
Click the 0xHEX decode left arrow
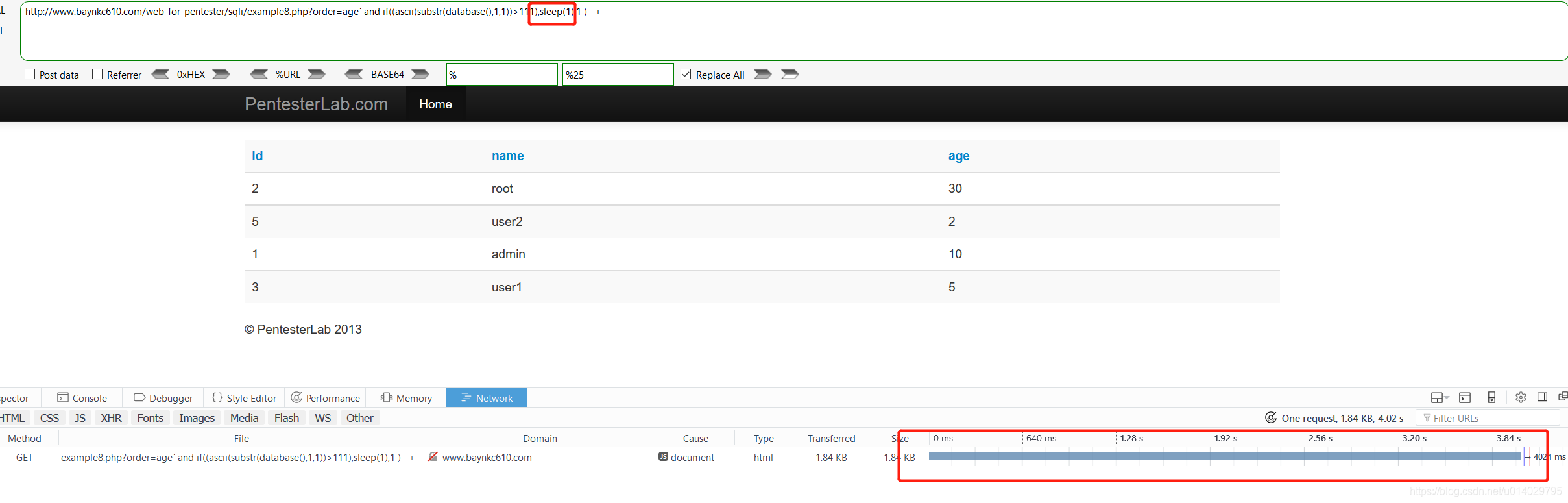click(x=160, y=74)
